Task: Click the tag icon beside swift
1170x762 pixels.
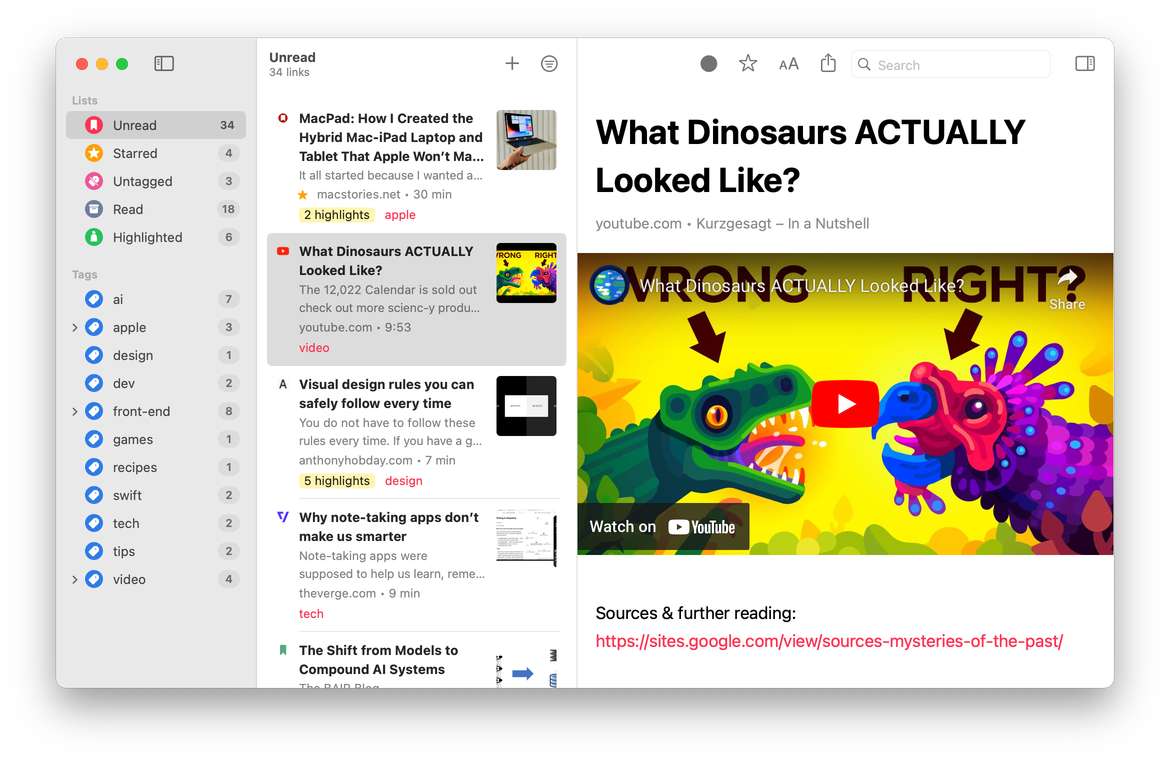Action: pos(94,496)
